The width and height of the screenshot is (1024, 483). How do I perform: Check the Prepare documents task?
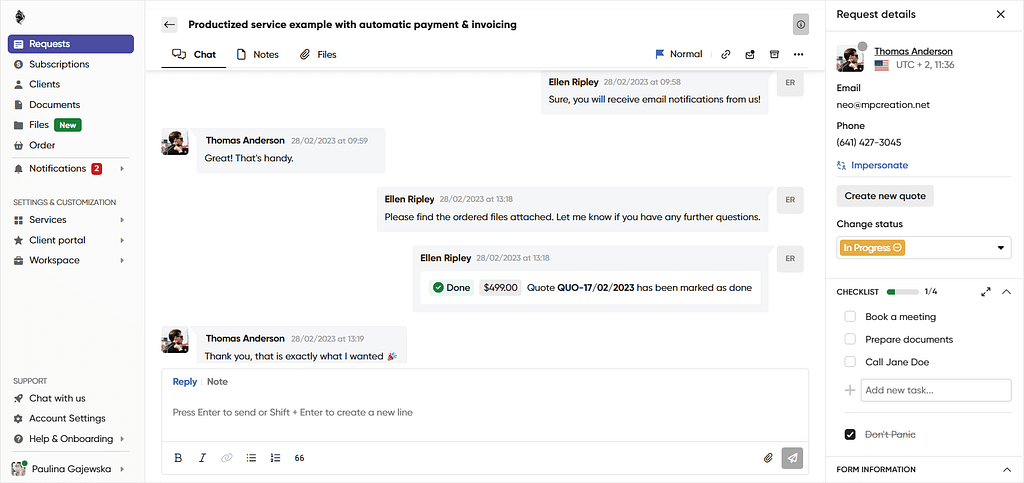pyautogui.click(x=850, y=339)
